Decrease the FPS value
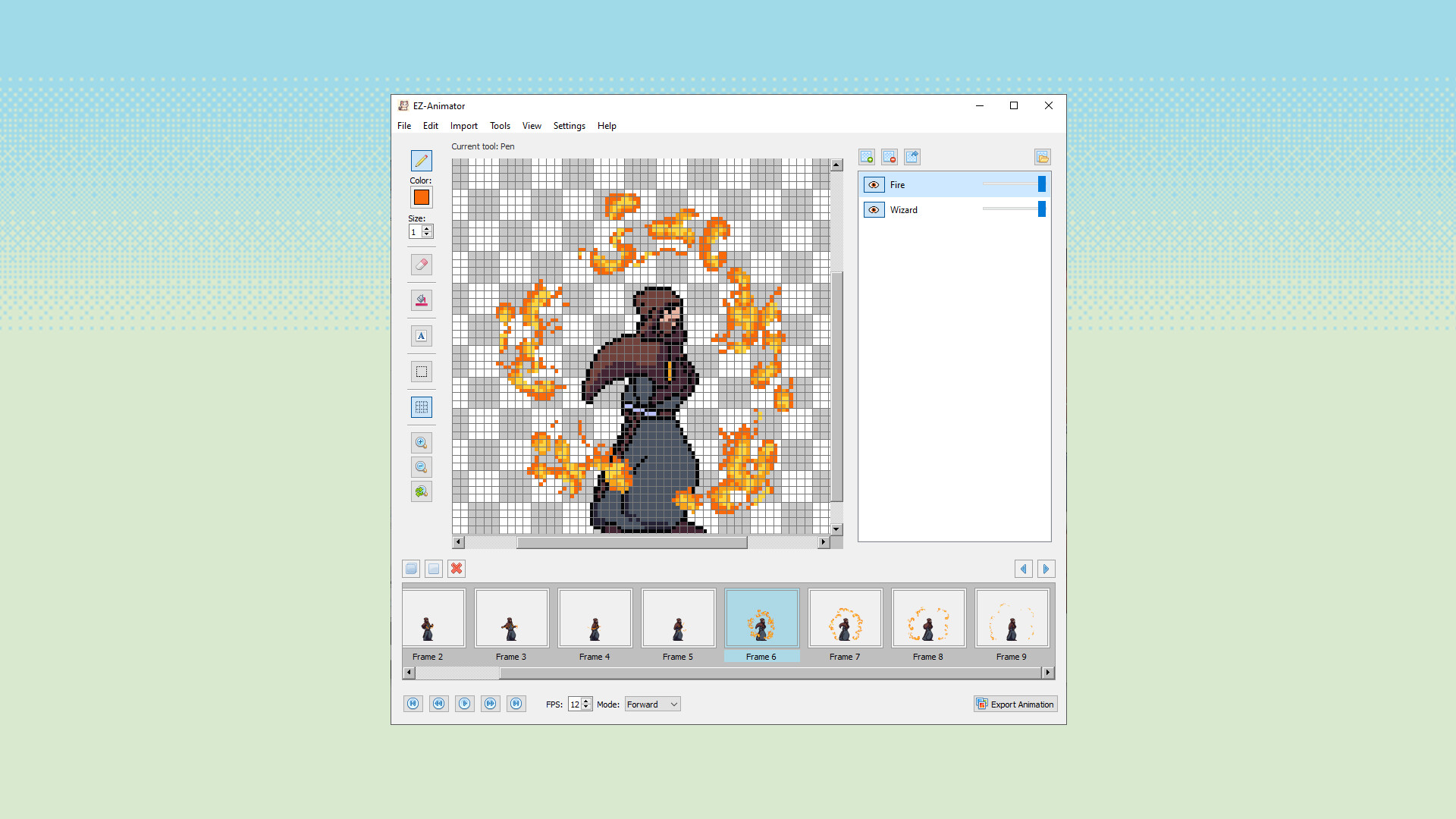Image resolution: width=1456 pixels, height=819 pixels. 586,708
